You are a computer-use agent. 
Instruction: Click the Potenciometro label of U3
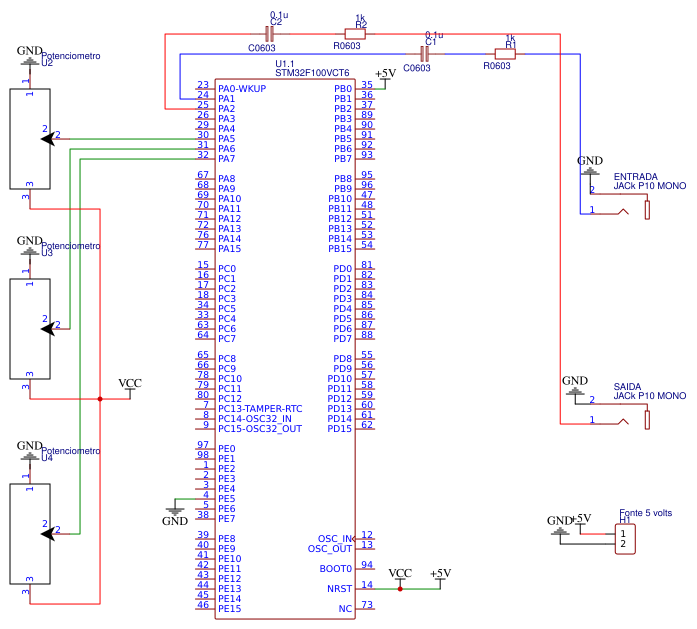tap(71, 246)
